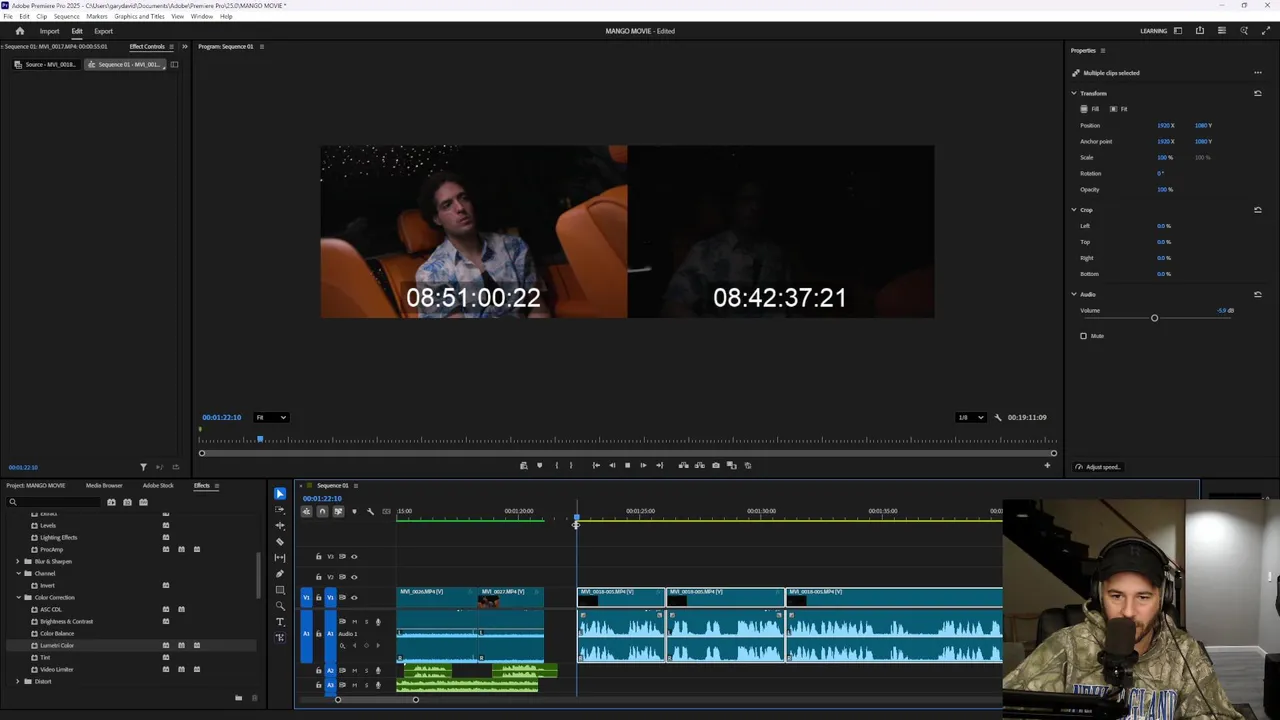The height and width of the screenshot is (720, 1280).
Task: Click the Lift button in program monitor
Action: (x=683, y=465)
